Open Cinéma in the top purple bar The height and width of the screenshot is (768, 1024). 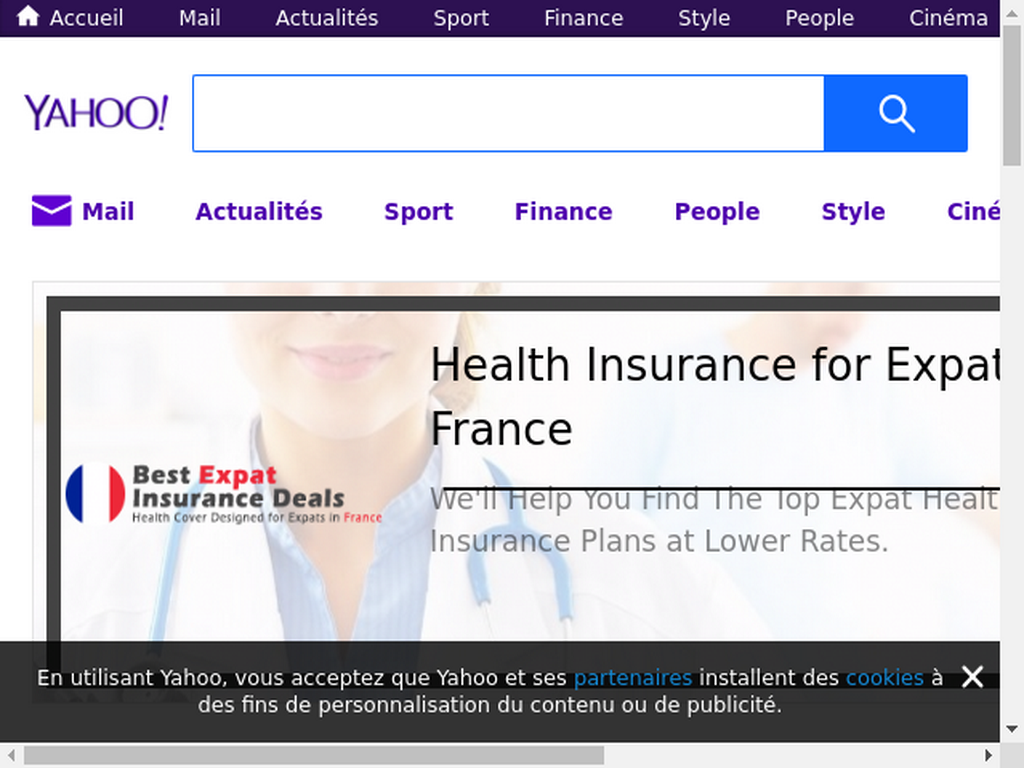948,18
